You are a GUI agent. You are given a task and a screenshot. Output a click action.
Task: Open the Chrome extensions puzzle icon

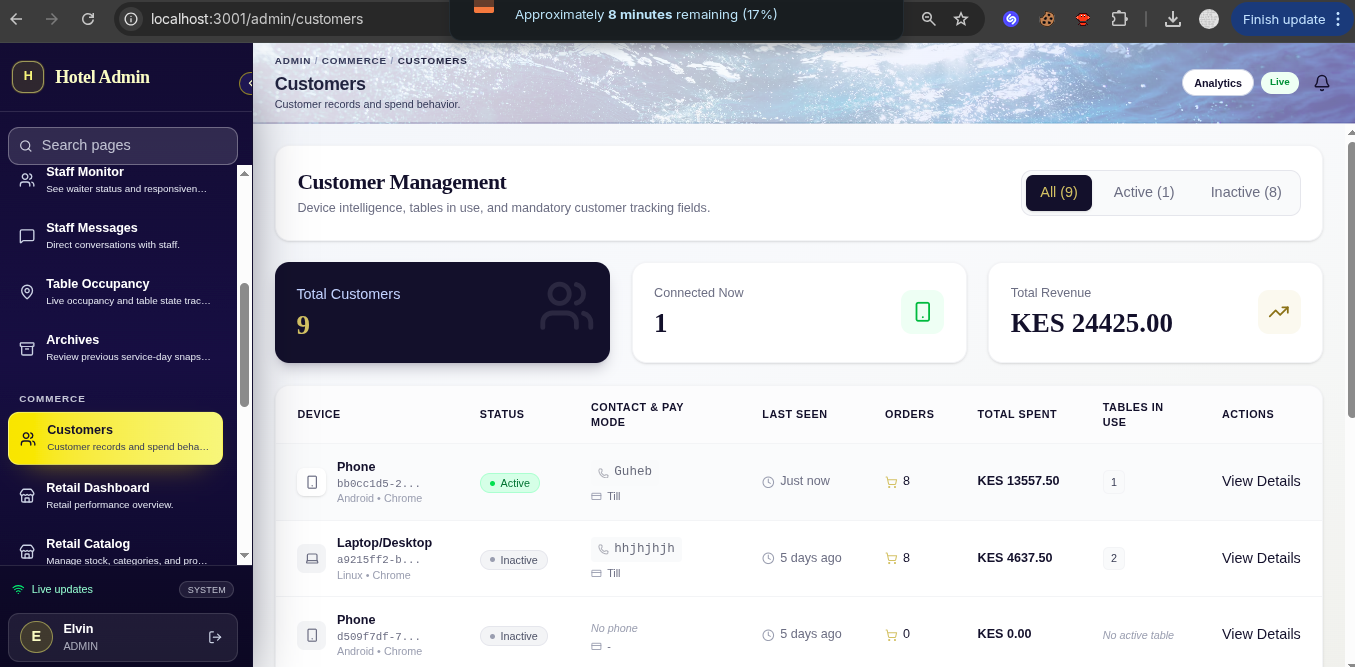[1119, 19]
